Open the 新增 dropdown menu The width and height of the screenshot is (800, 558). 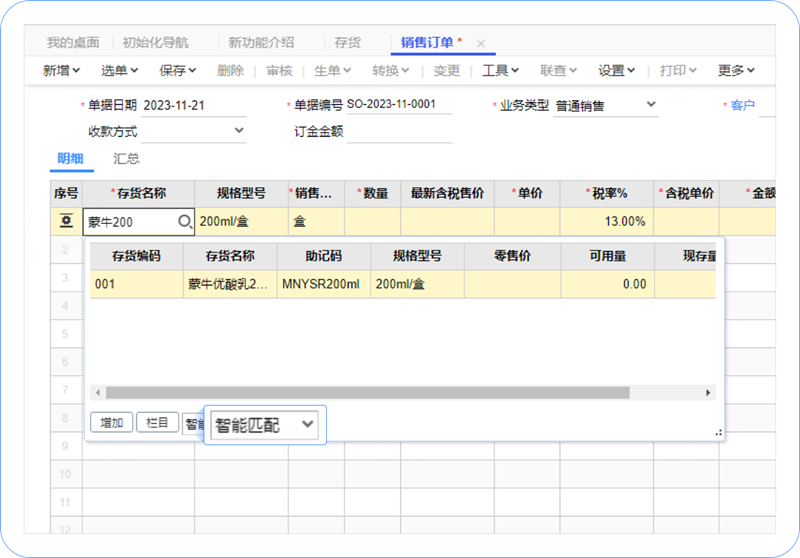click(62, 71)
